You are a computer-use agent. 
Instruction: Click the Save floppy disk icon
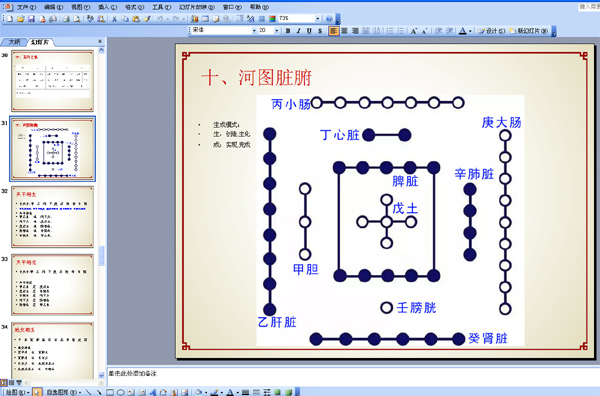coord(31,18)
